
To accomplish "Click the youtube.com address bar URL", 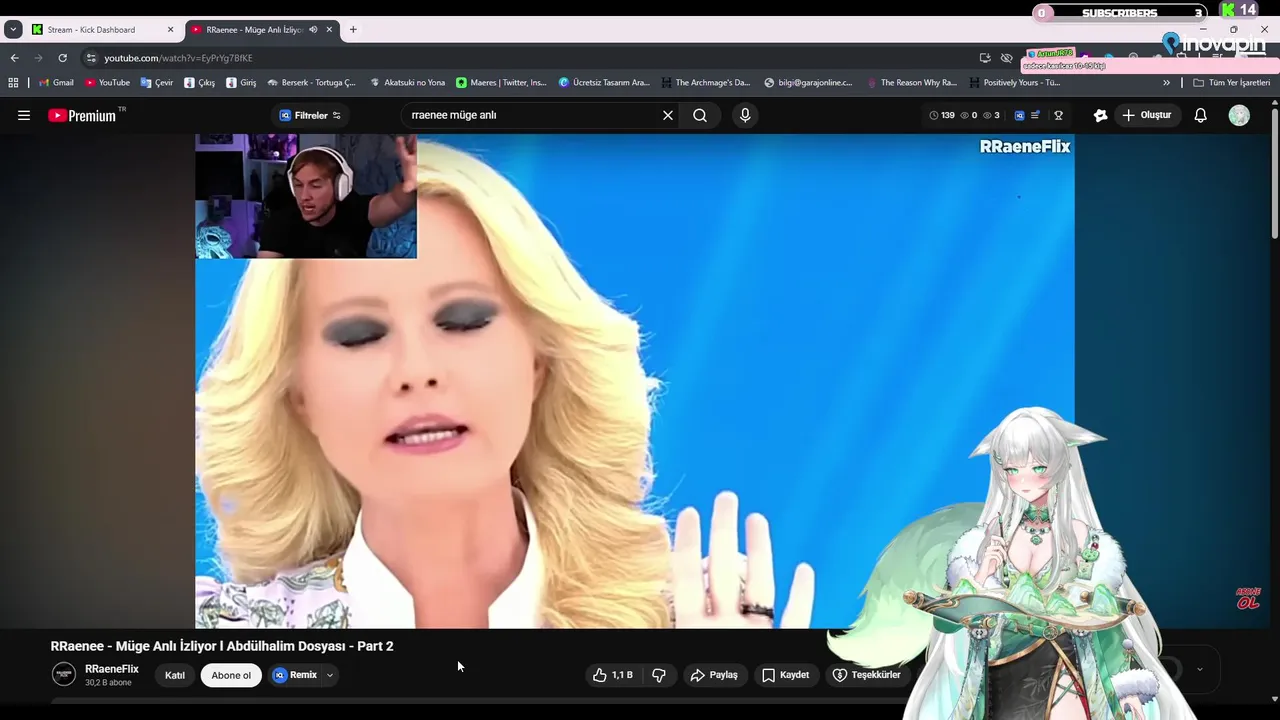I will click(178, 58).
